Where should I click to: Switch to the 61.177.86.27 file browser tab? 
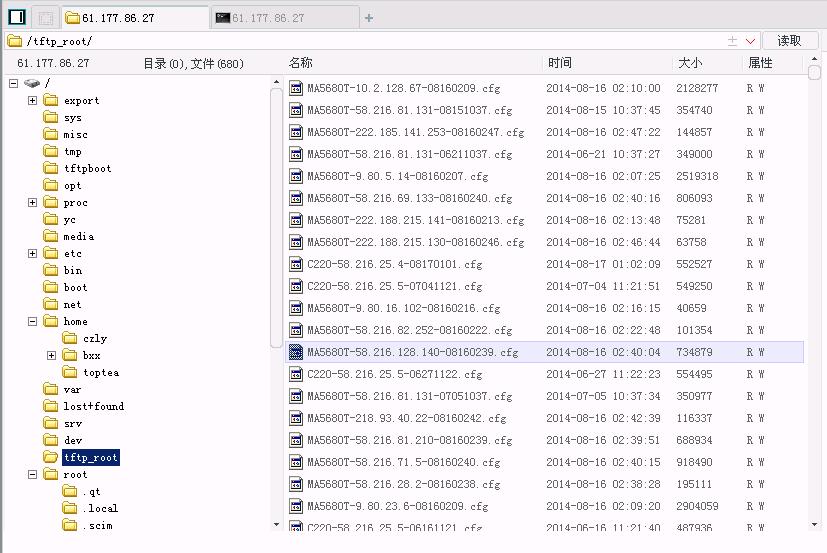tap(135, 18)
